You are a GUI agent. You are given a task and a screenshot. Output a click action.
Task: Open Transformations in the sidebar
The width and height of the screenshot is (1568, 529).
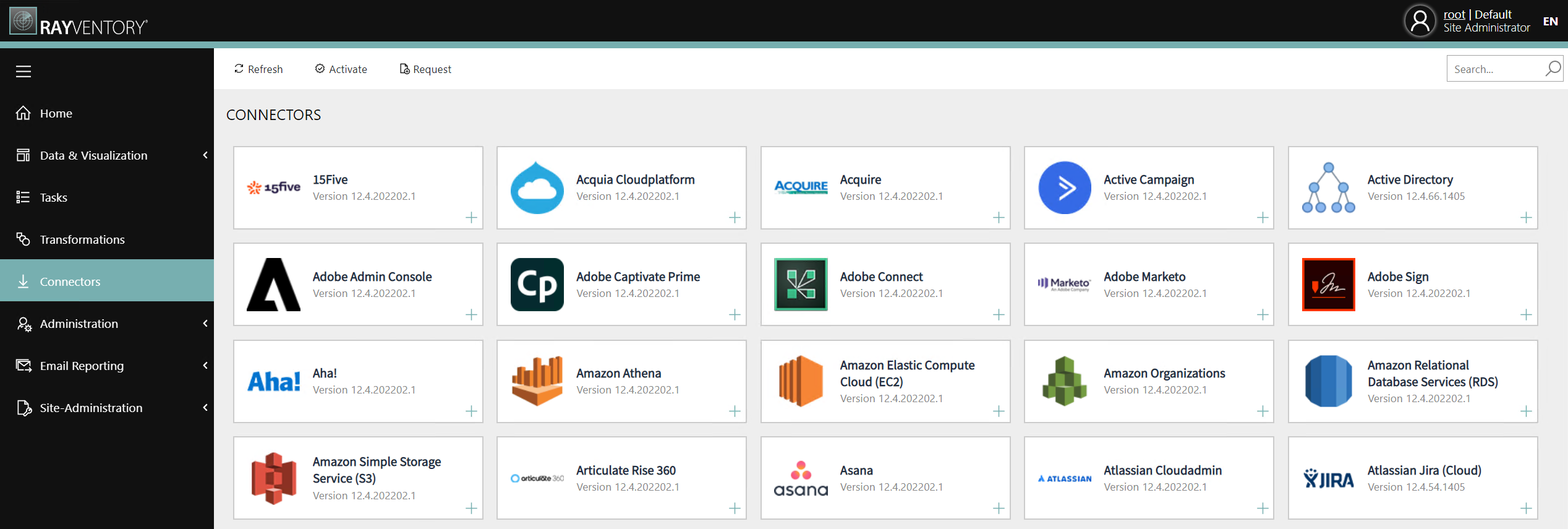point(107,239)
